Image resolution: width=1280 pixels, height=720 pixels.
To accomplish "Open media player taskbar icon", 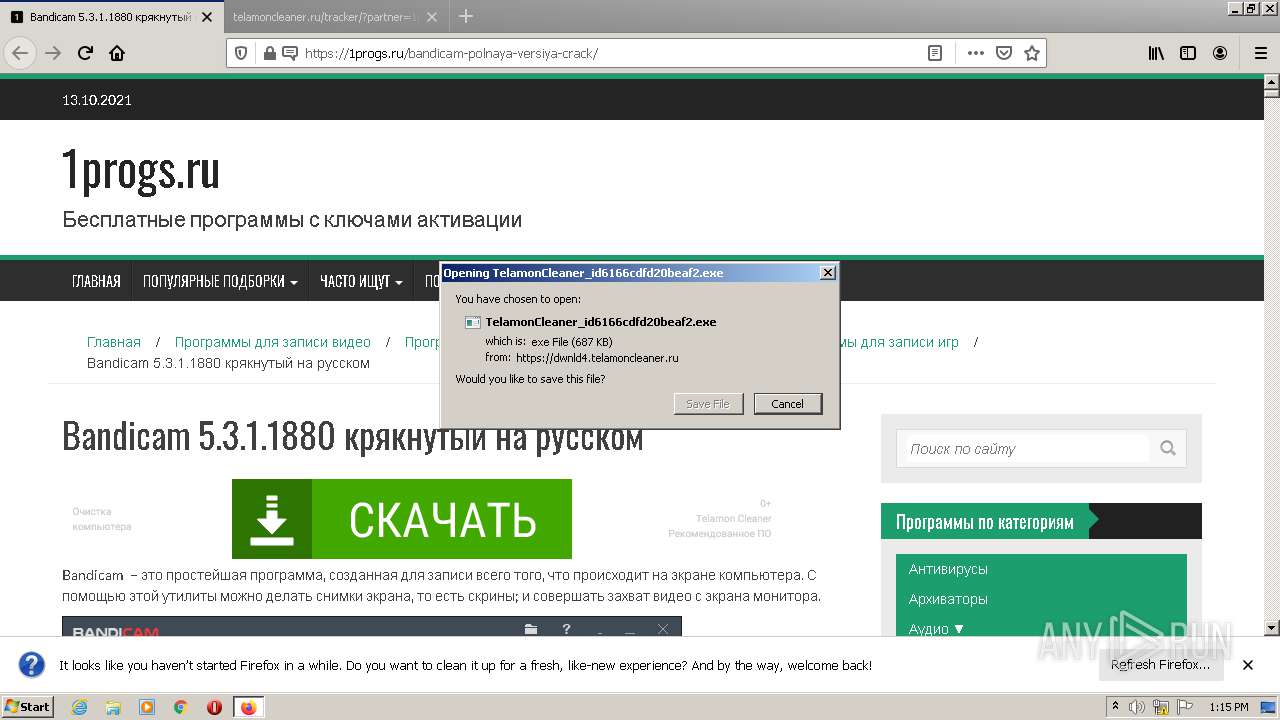I will pos(147,707).
